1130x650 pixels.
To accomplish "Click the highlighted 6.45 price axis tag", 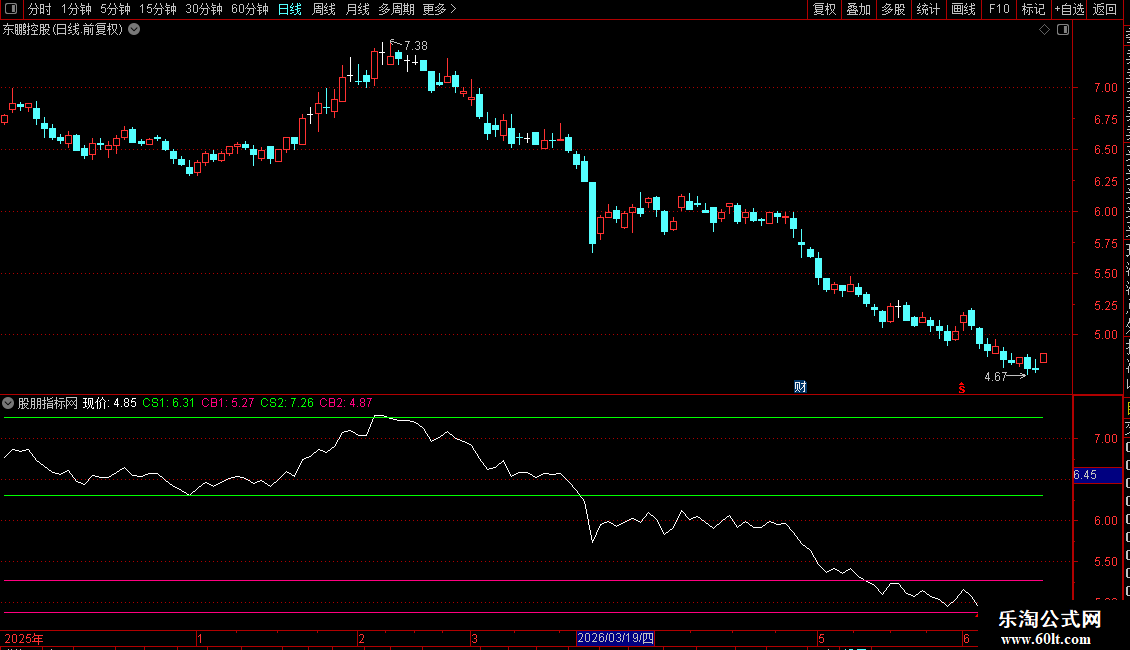I will tap(1098, 475).
